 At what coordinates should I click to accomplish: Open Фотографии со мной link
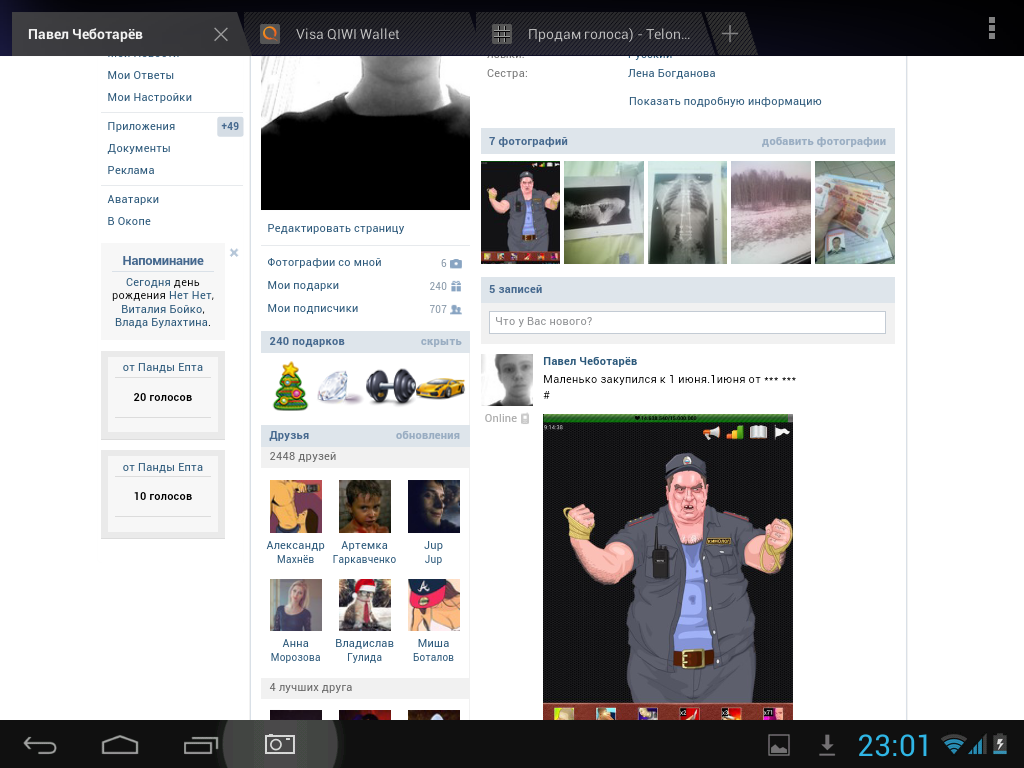tap(324, 263)
